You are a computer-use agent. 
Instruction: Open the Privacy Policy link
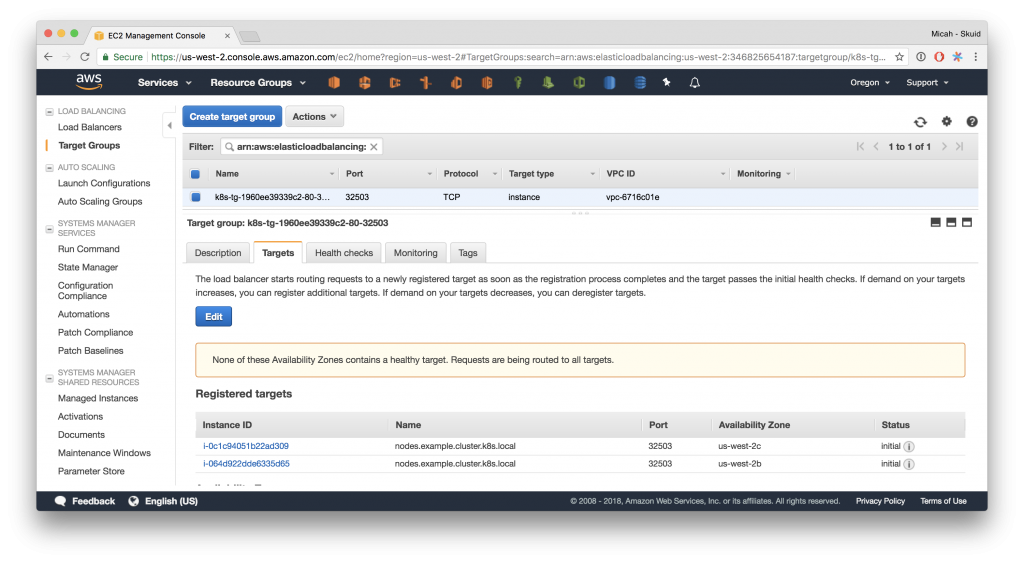coord(880,501)
